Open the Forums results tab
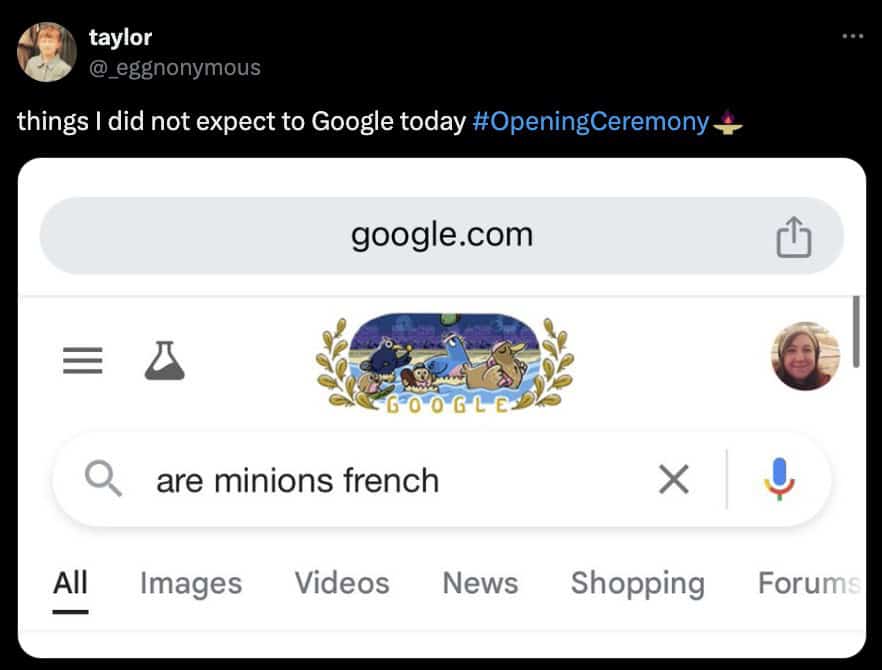 point(808,583)
